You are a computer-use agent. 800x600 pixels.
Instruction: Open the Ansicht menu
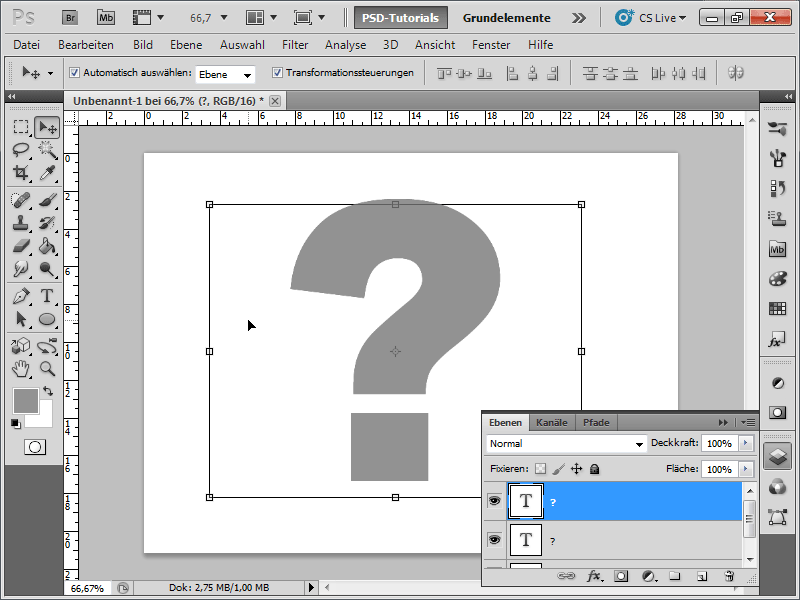coord(435,45)
